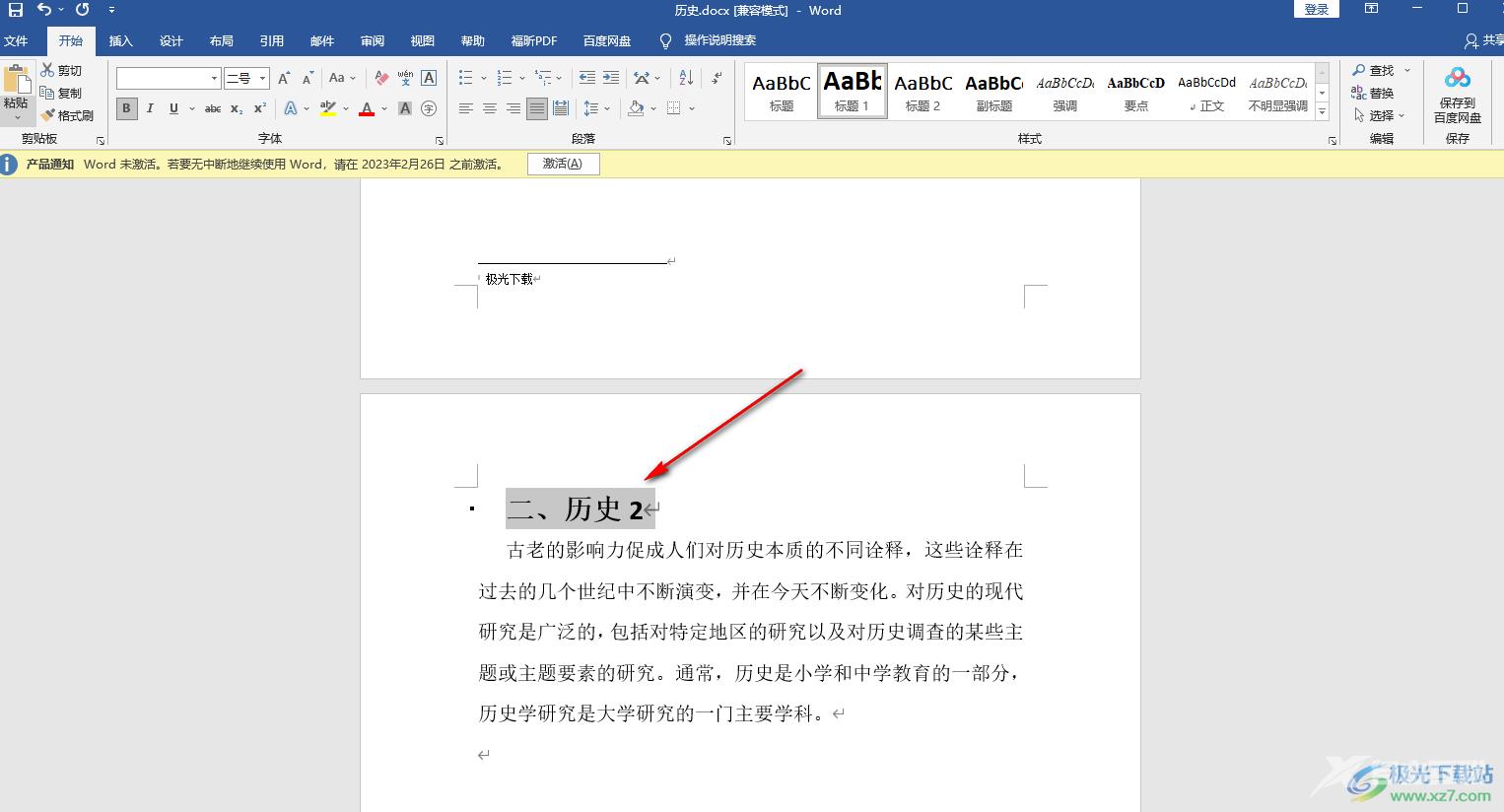1504x812 pixels.
Task: Decrease paragraph indent
Action: pos(587,78)
